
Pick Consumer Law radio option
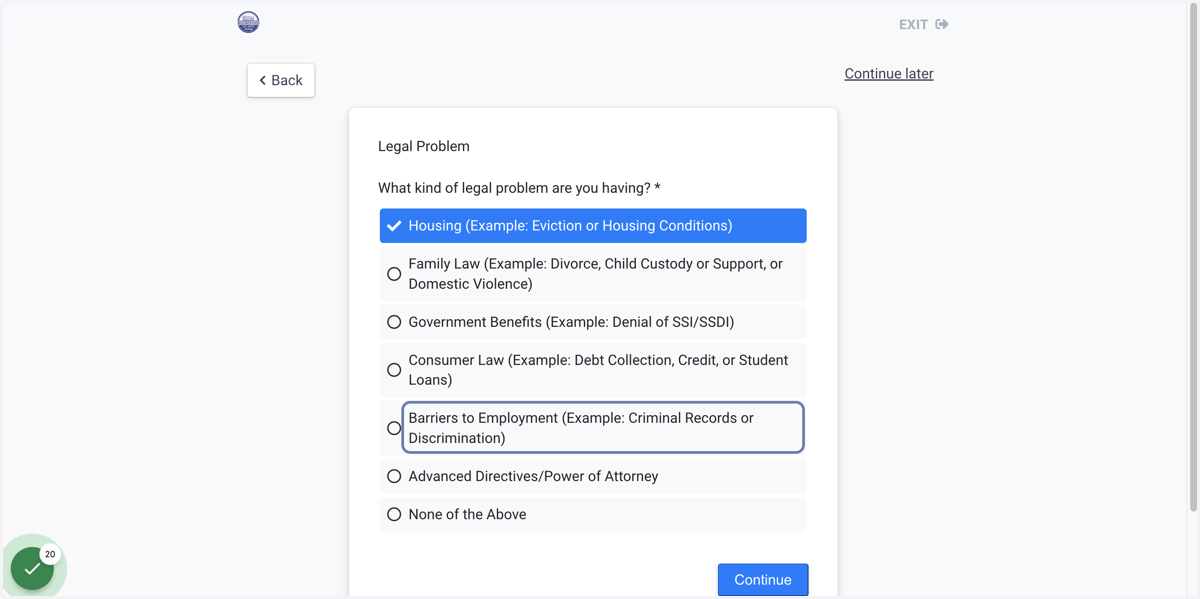click(593, 370)
